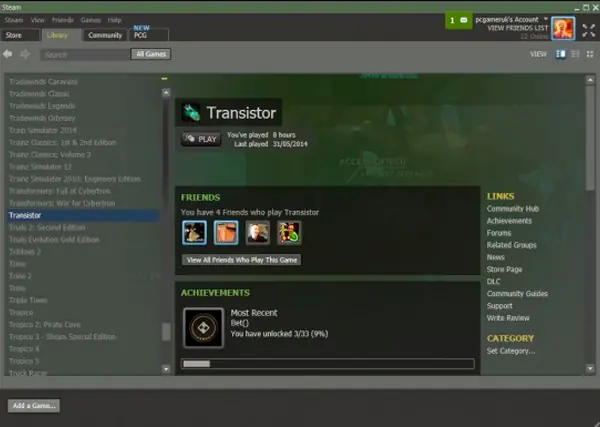600x427 pixels.
Task: Open the Related Groups link
Action: (512, 245)
